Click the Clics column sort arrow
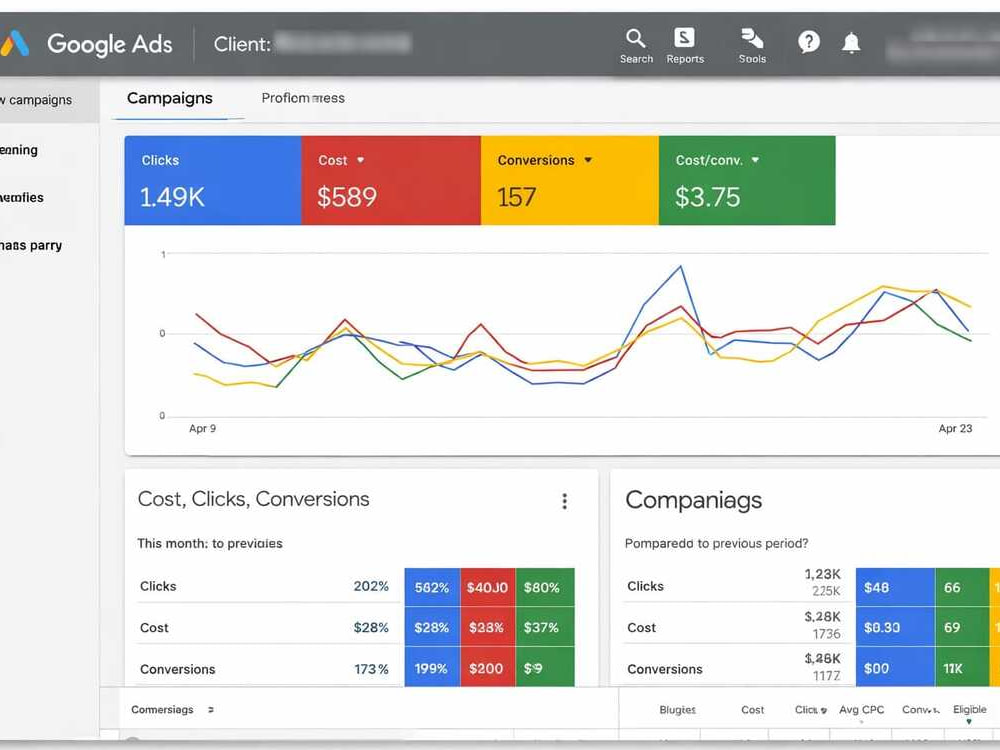 click(823, 710)
